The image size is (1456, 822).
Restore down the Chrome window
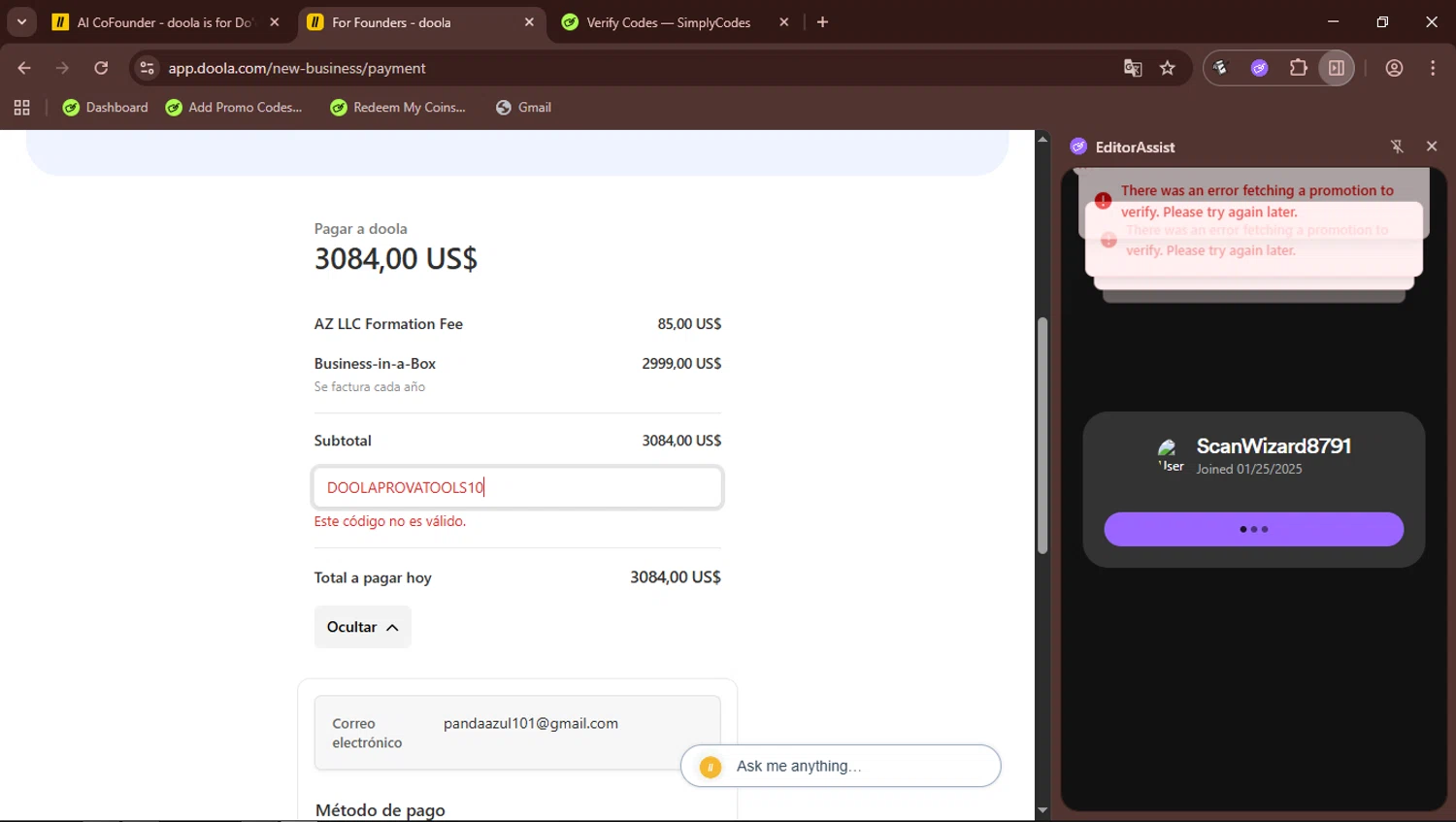(1382, 21)
